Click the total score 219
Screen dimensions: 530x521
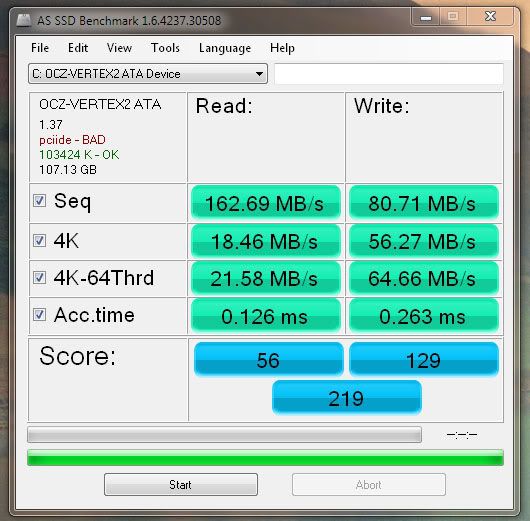pyautogui.click(x=347, y=398)
